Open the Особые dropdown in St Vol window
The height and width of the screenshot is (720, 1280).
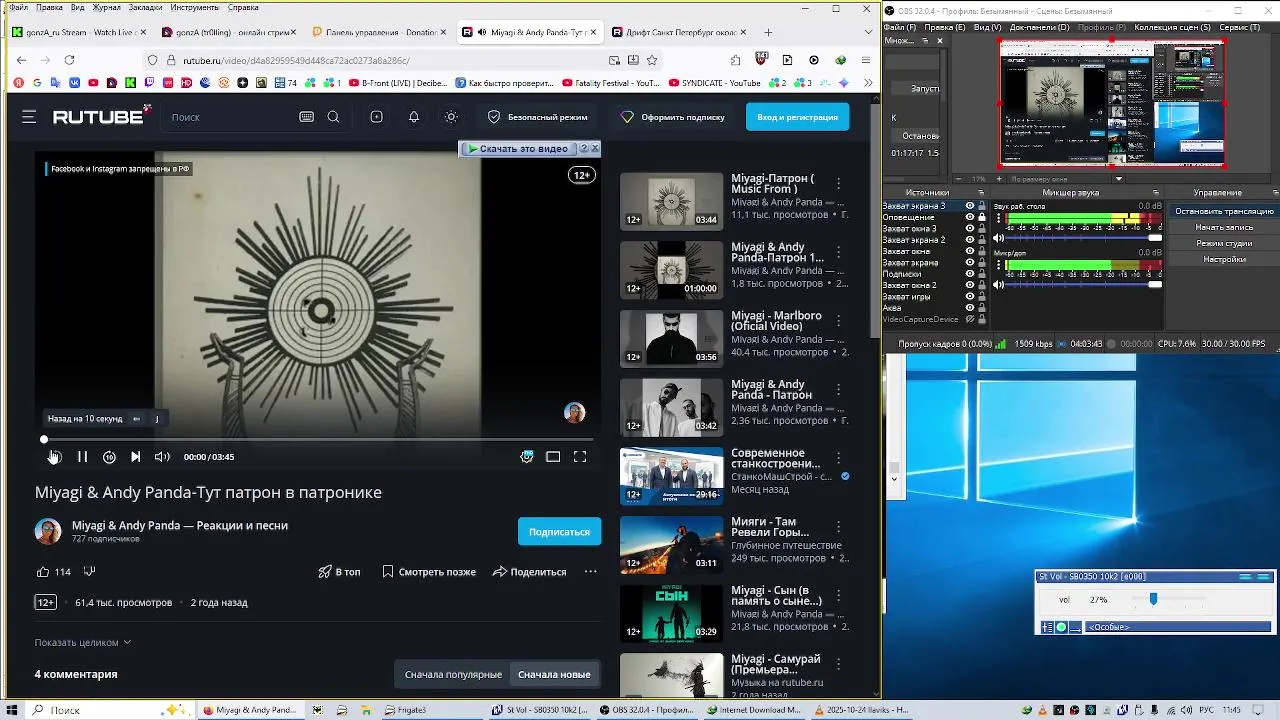[1178, 627]
